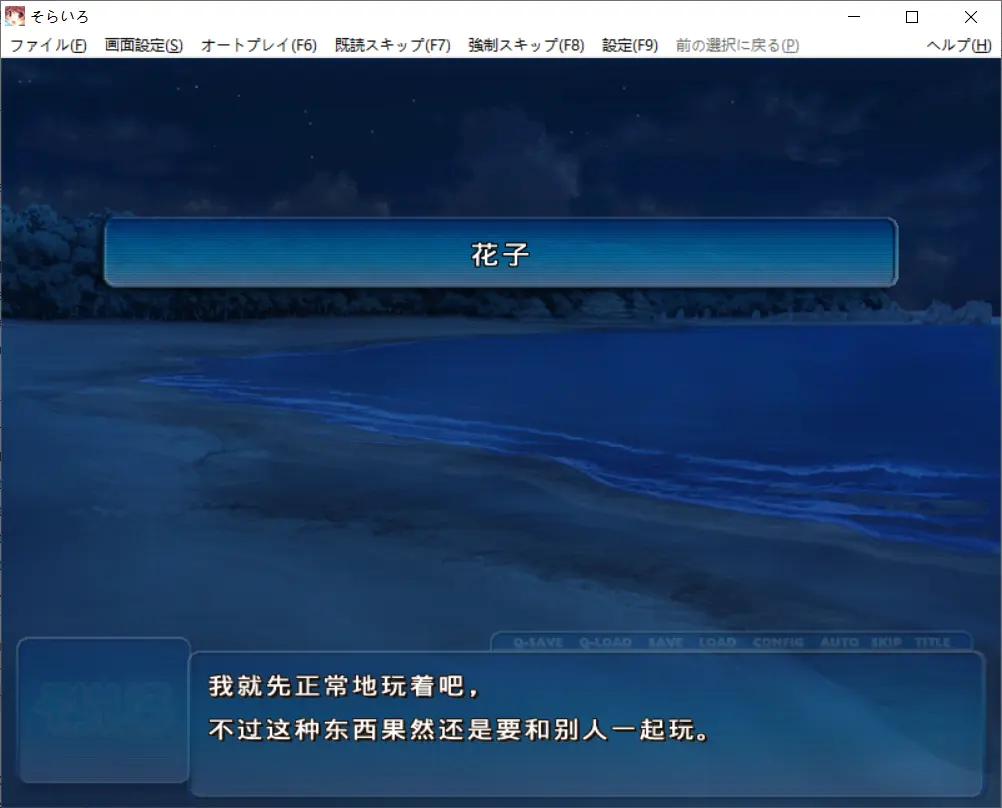Viewport: 1002px width, 808px height.
Task: Toggle SKIP mode on the dialogue bar
Action: click(x=886, y=642)
